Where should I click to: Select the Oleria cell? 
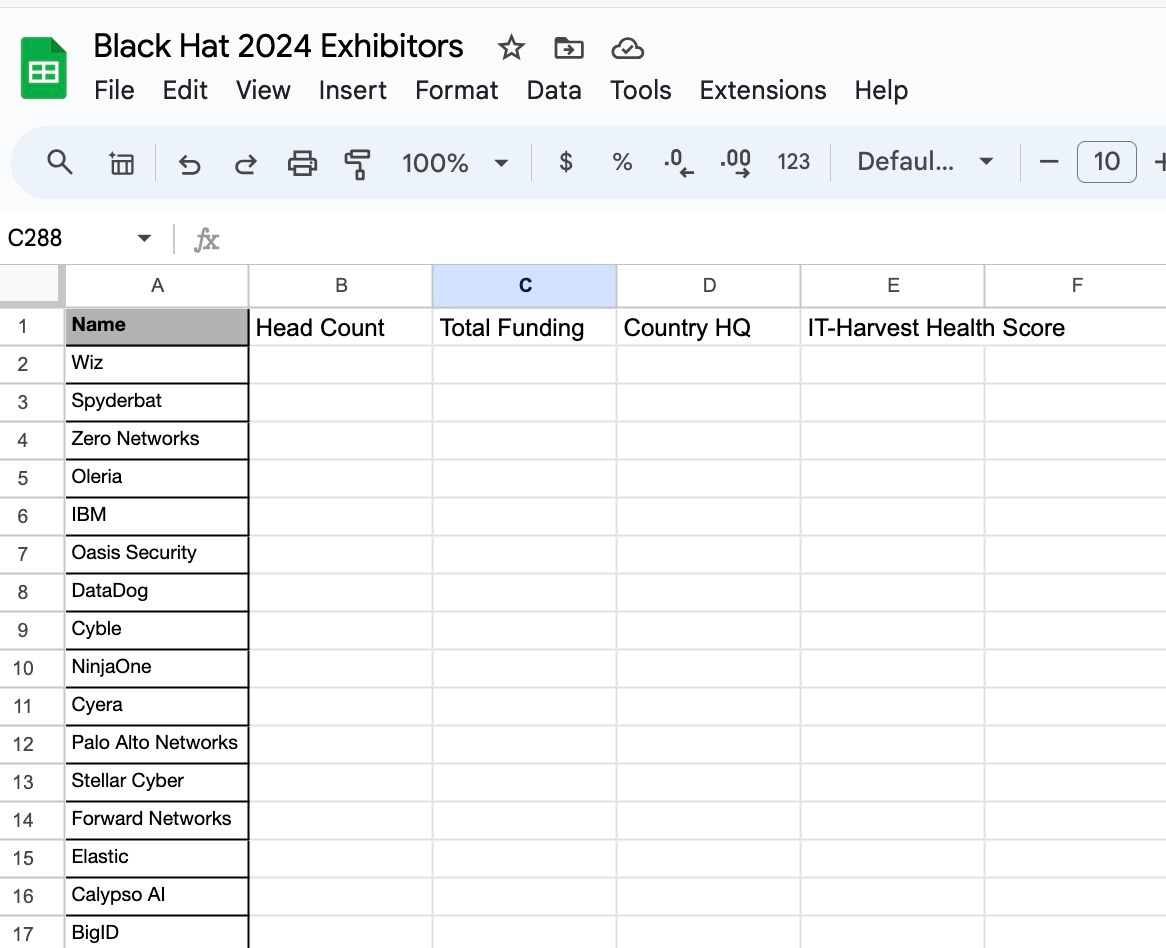(157, 478)
